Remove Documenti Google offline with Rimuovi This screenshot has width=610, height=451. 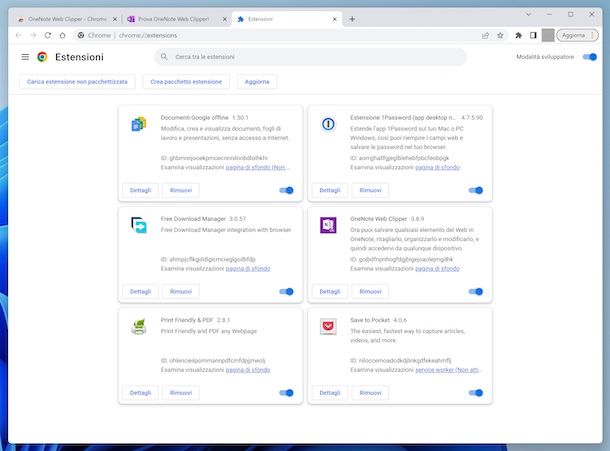point(181,190)
